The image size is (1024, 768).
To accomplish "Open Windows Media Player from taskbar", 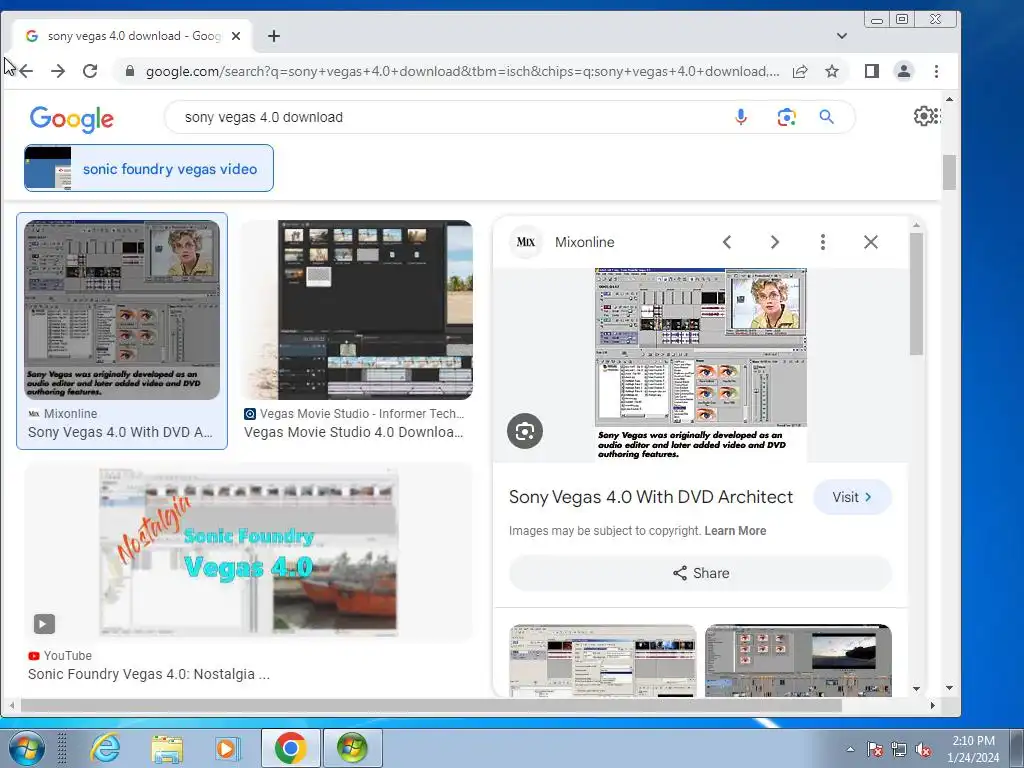I will click(227, 748).
